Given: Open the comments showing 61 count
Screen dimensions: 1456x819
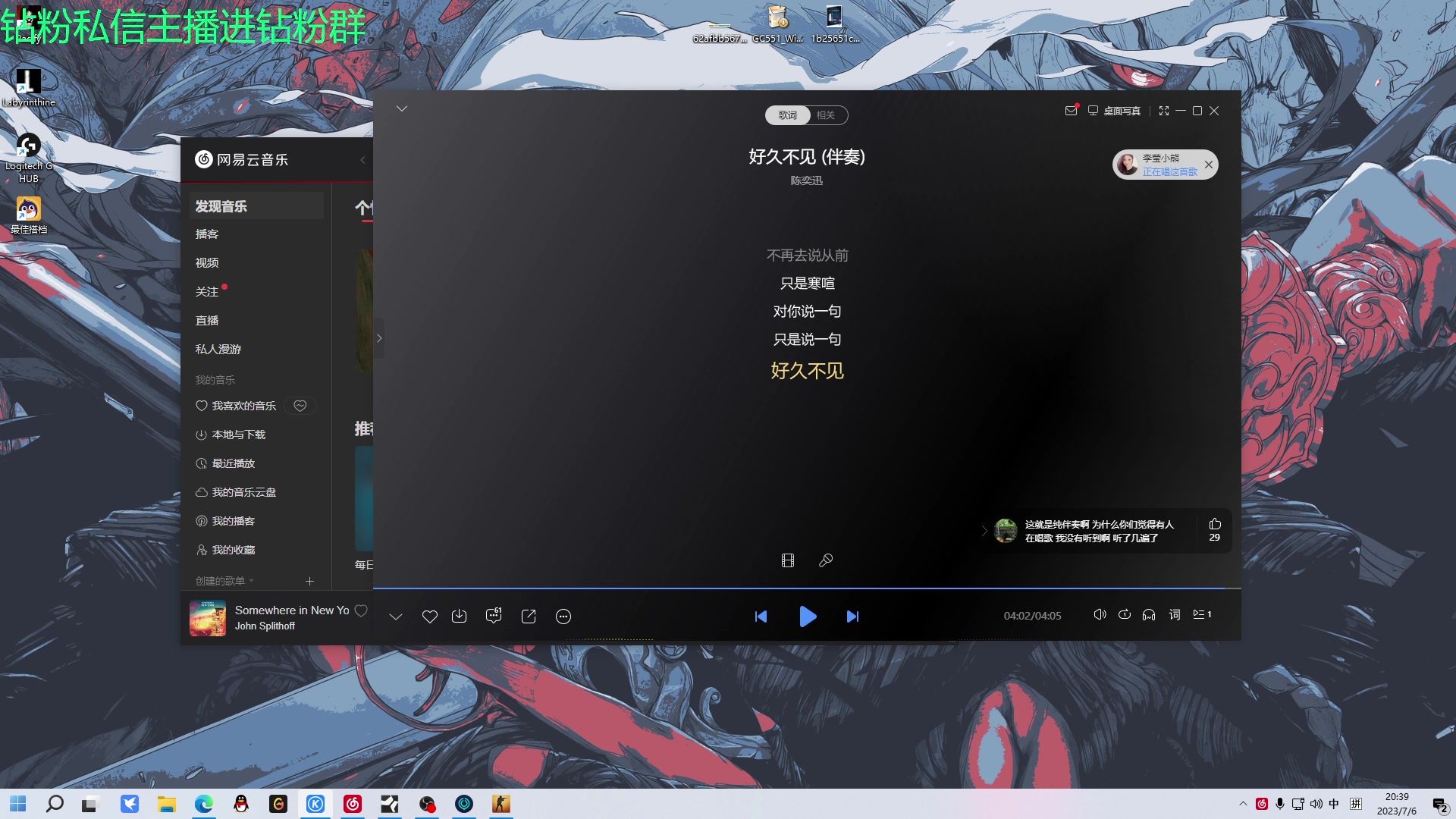Looking at the screenshot, I should pyautogui.click(x=493, y=617).
